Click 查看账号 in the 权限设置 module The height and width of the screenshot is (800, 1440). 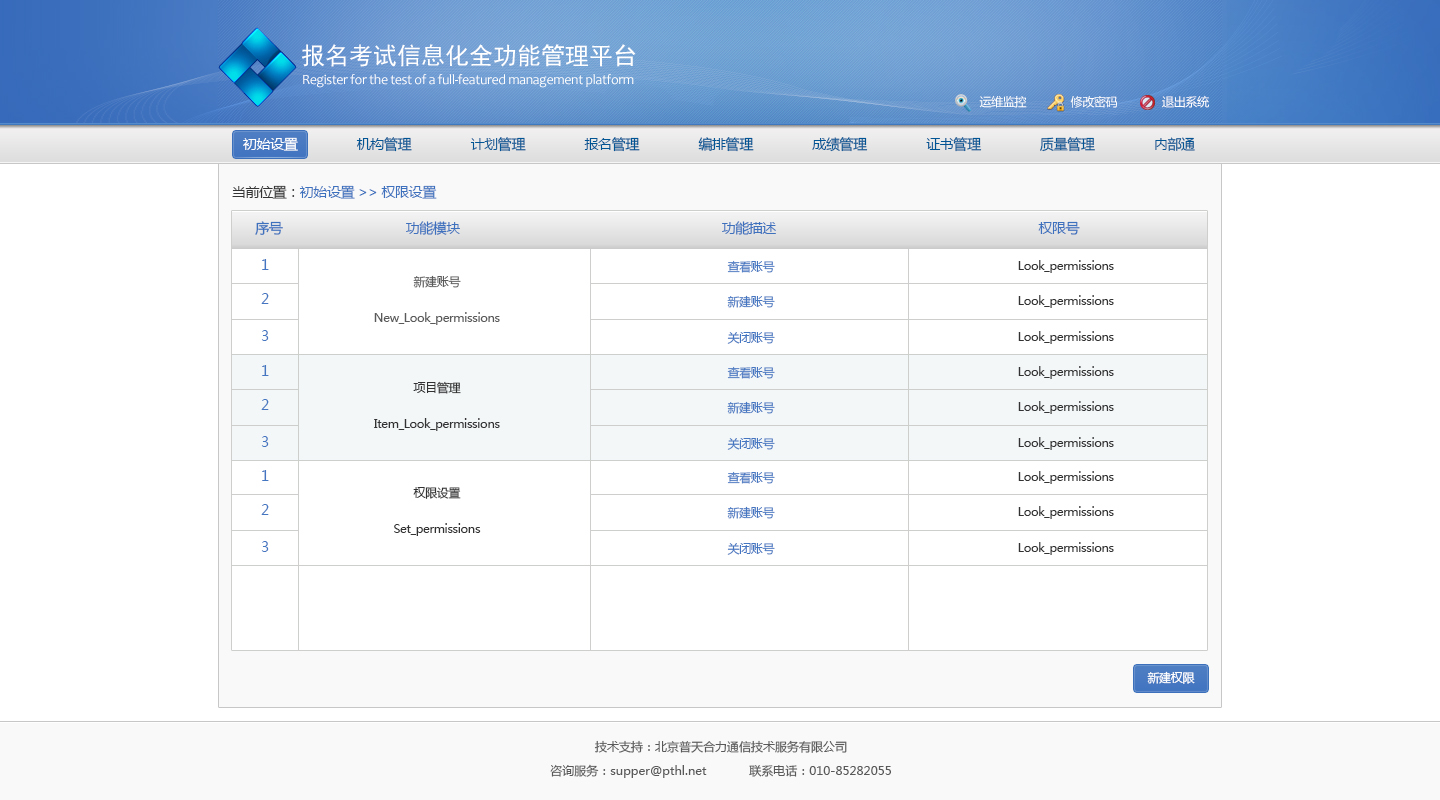(751, 478)
